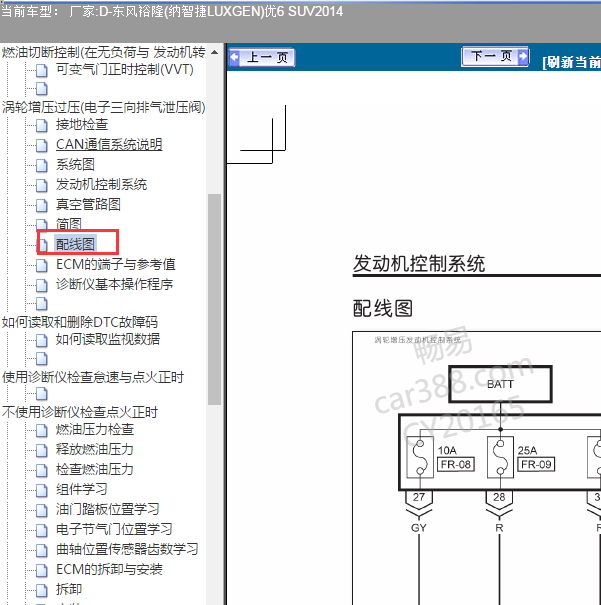Click the page icon beside 真空管路图

(x=42, y=205)
